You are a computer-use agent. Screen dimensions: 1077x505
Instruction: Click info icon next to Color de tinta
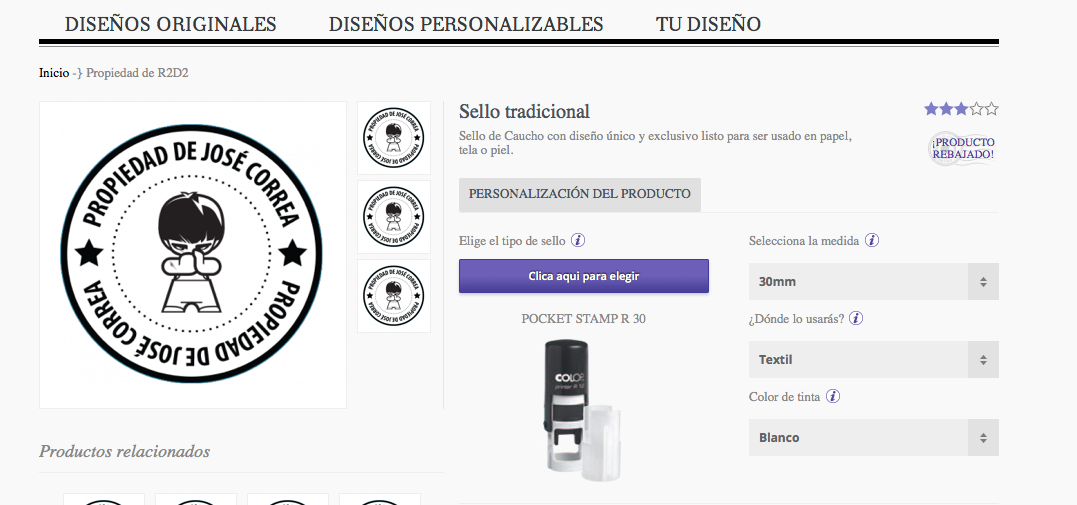[x=832, y=396]
